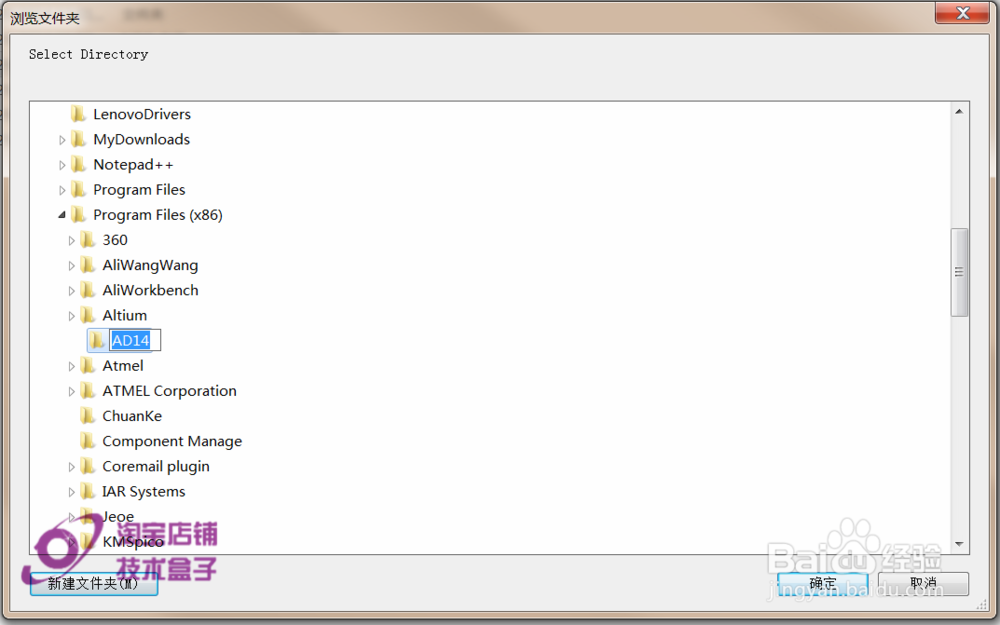Click the AliWangWang folder icon
Viewport: 1000px width, 625px height.
(88, 265)
